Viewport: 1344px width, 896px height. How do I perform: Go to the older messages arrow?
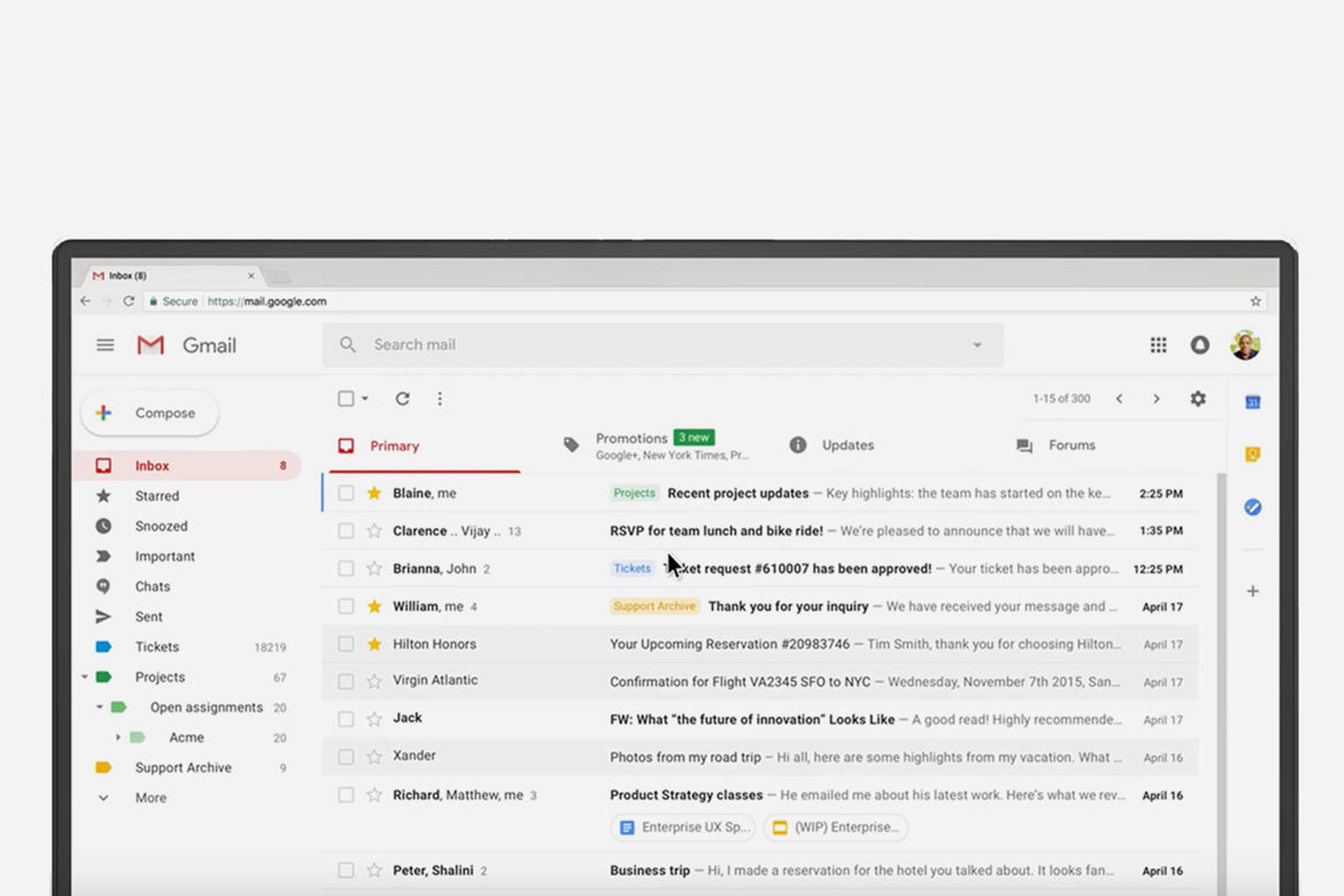click(x=1156, y=399)
